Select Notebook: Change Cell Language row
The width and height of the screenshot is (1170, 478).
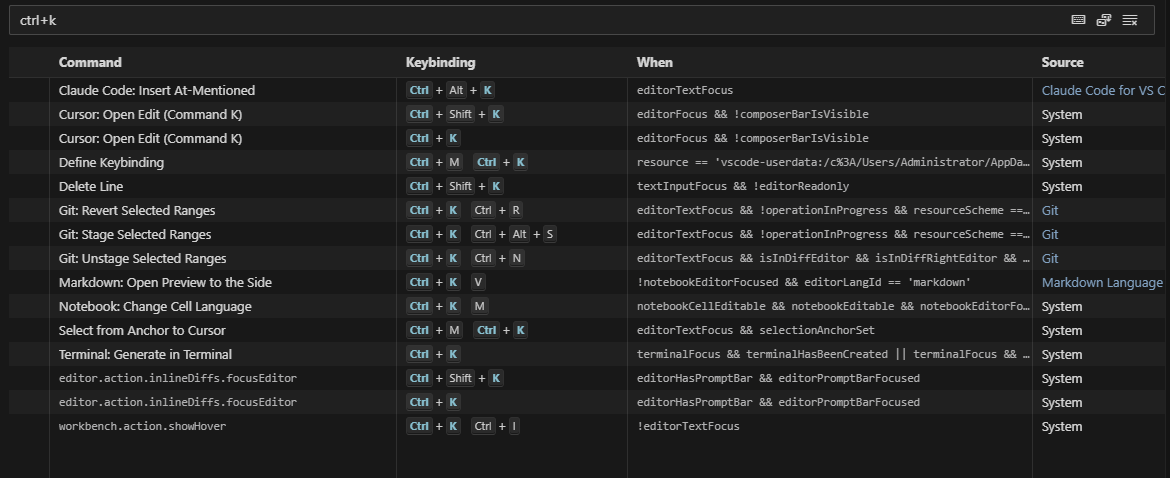155,306
